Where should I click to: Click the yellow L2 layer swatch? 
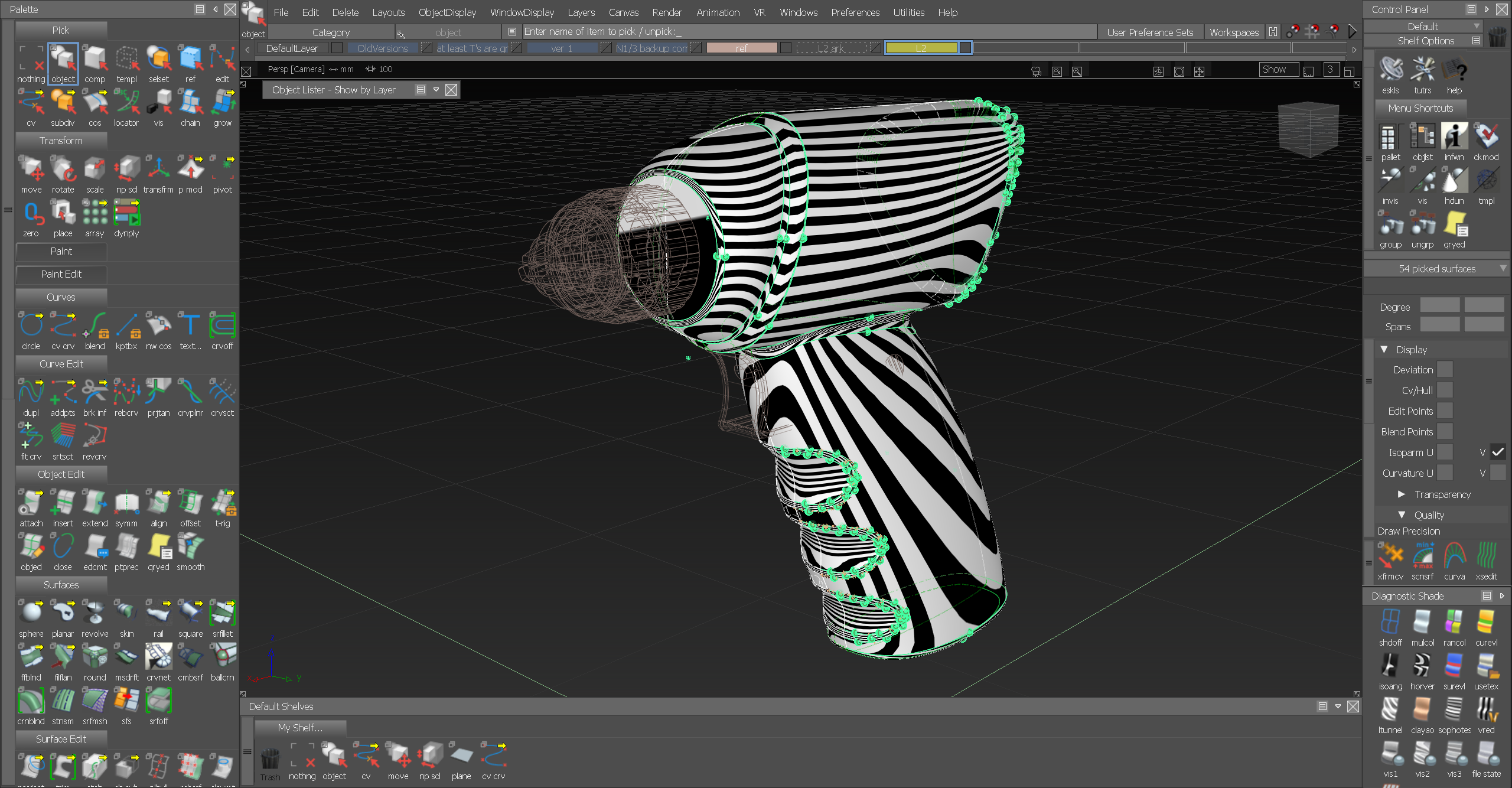[x=922, y=47]
